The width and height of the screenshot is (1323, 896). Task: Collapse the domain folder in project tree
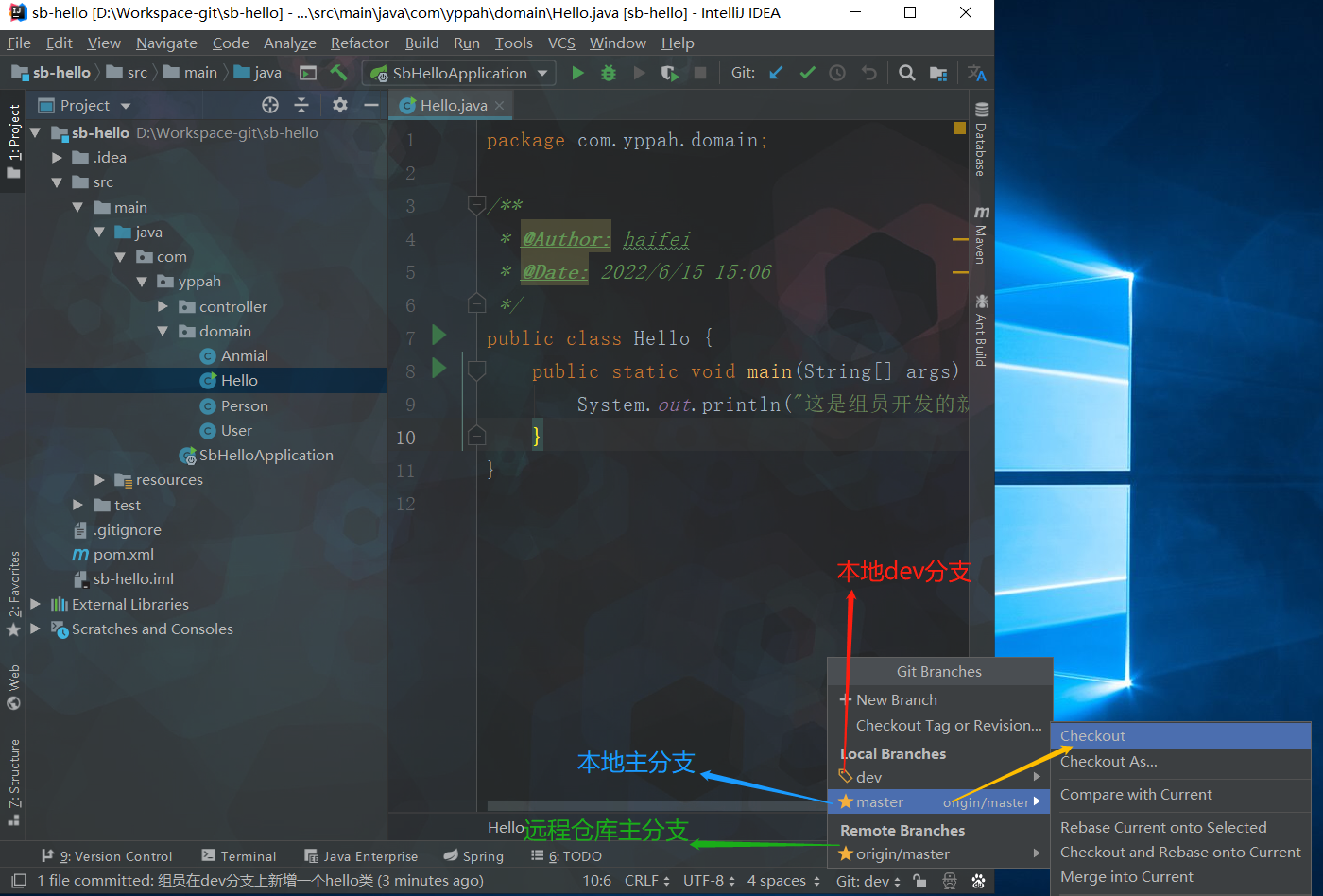tap(163, 332)
